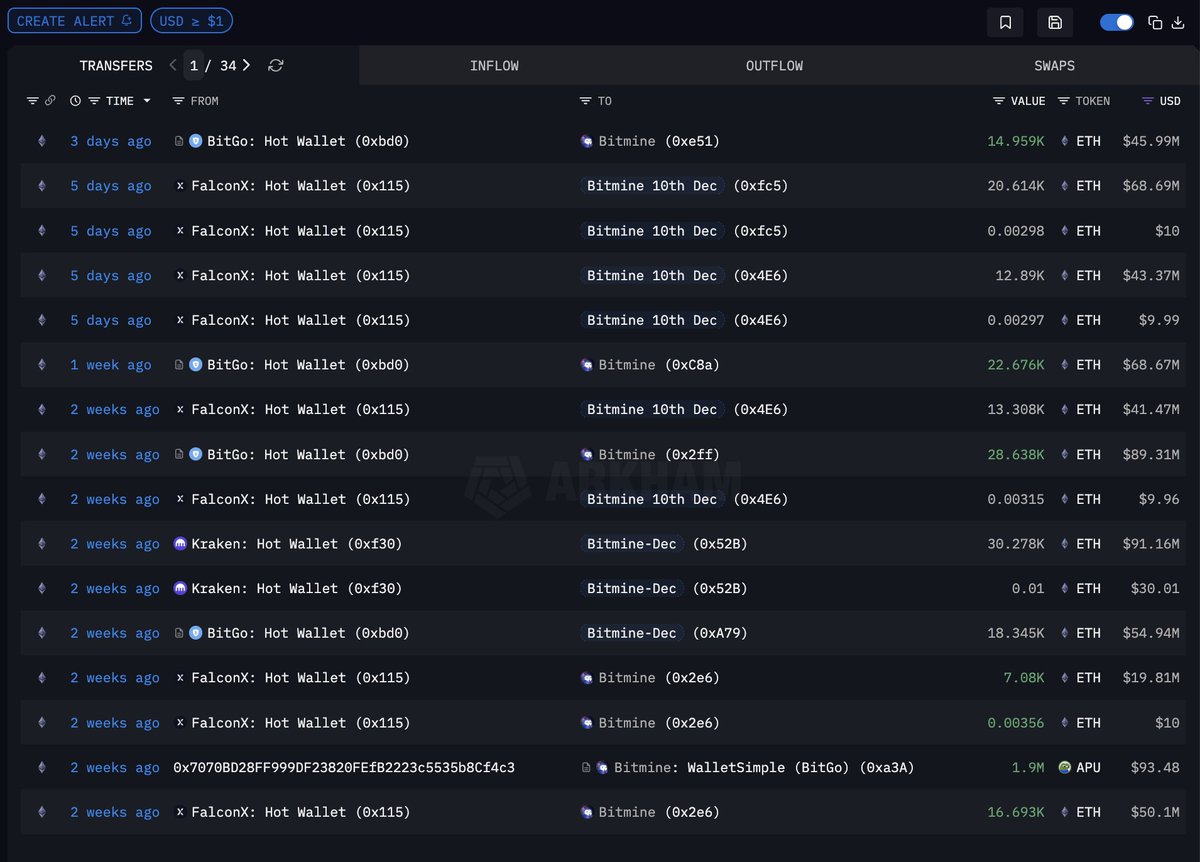Click the $50.1M USD amount

click(1155, 812)
